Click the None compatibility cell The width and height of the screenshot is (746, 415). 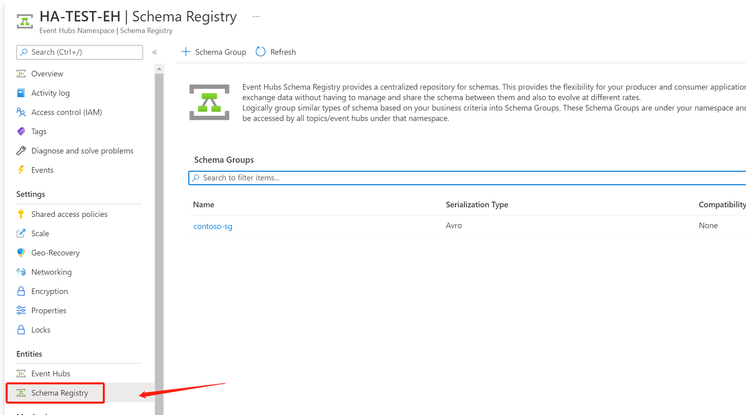[708, 226]
